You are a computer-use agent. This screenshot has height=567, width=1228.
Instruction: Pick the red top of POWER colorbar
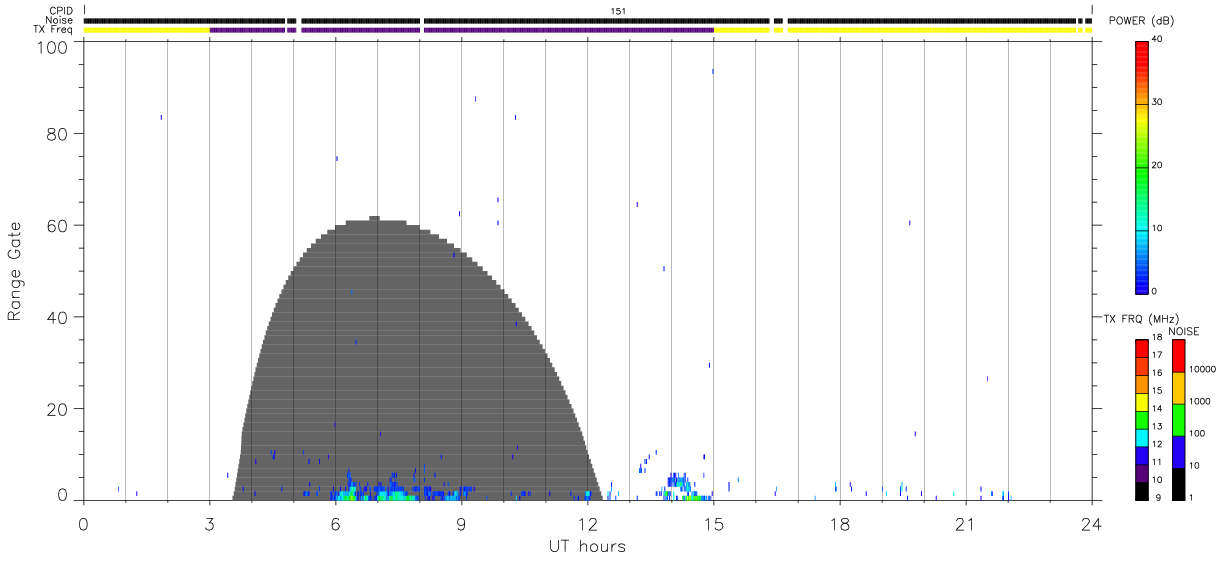pos(1141,48)
